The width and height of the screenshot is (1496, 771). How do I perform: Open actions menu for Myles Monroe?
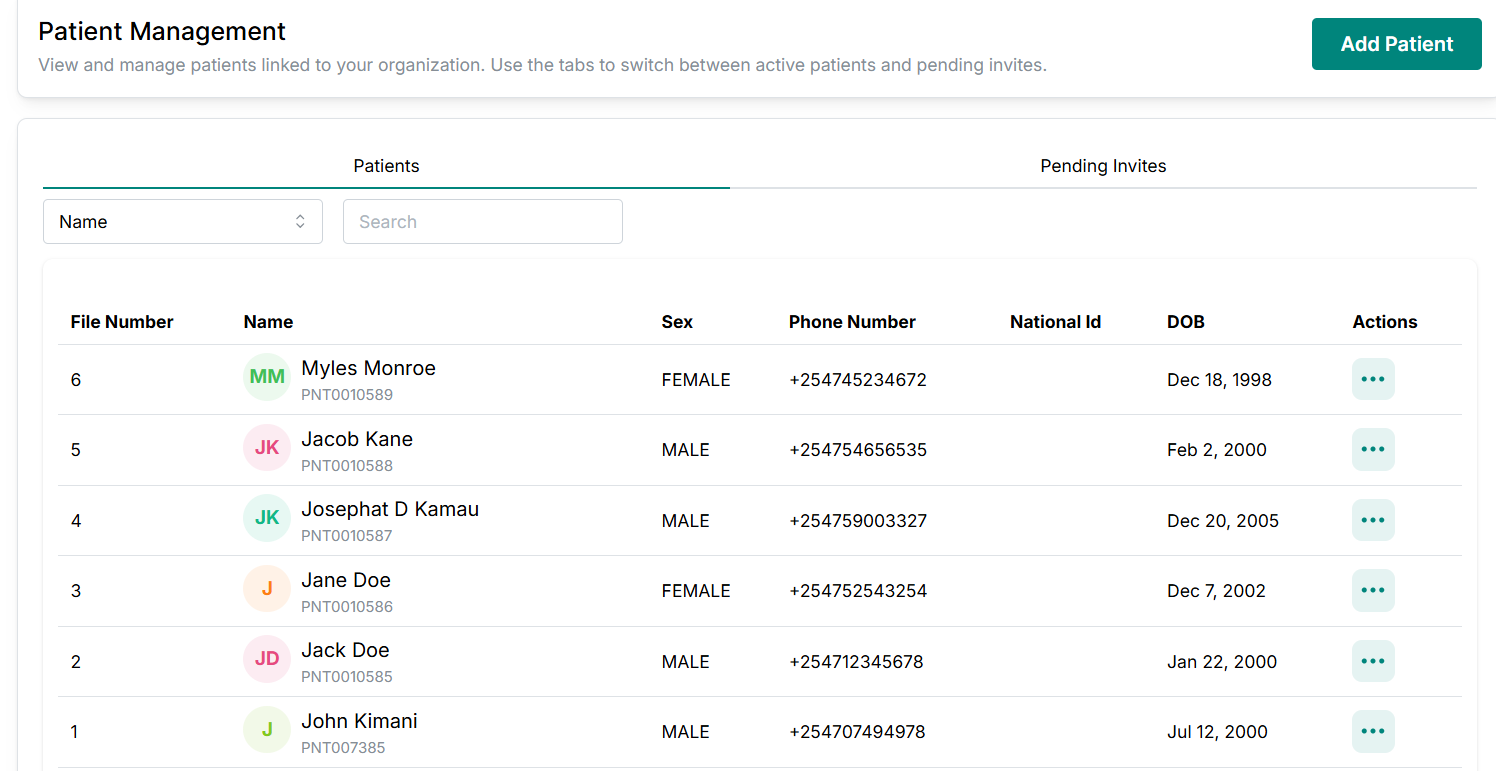coord(1373,379)
